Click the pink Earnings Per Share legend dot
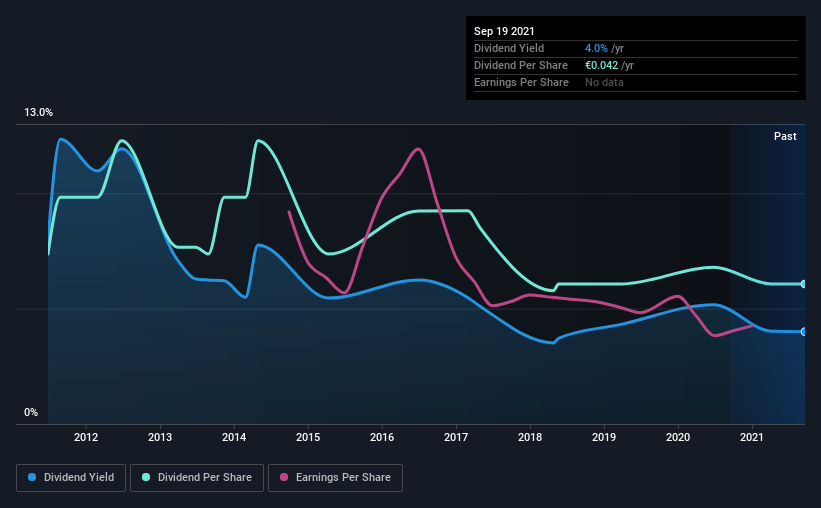This screenshot has height=508, width=821. click(284, 477)
